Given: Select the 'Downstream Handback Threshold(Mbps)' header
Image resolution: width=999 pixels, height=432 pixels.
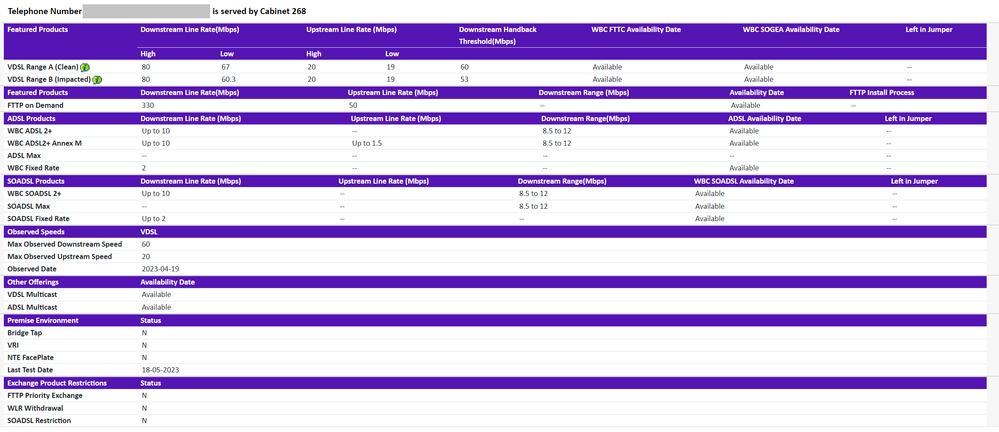Looking at the screenshot, I should pyautogui.click(x=498, y=36).
